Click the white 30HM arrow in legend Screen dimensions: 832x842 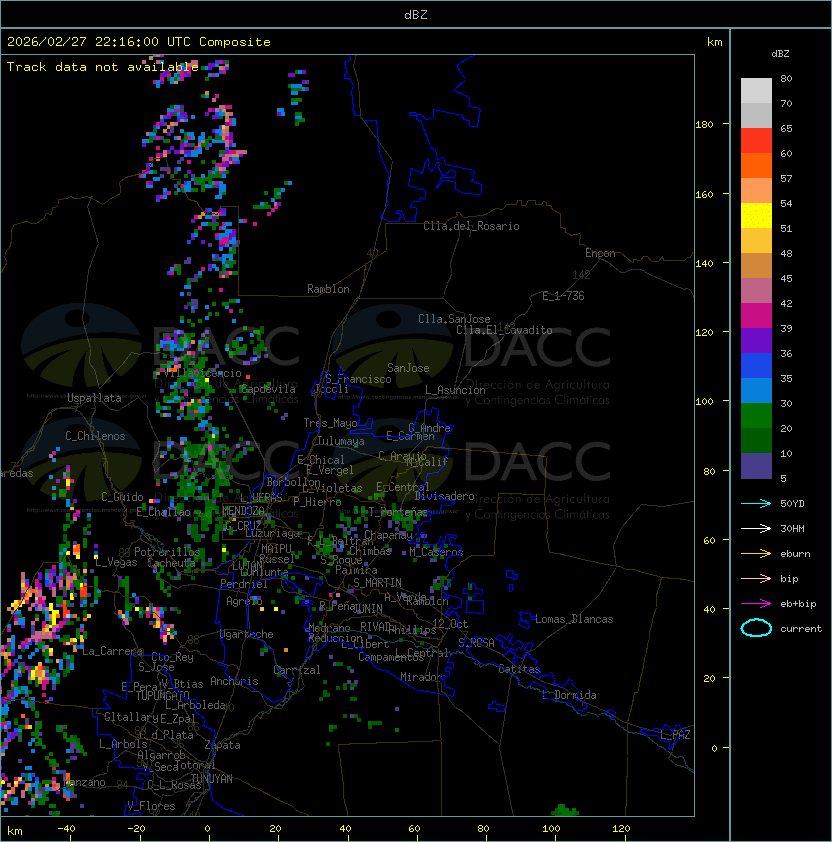coord(756,528)
